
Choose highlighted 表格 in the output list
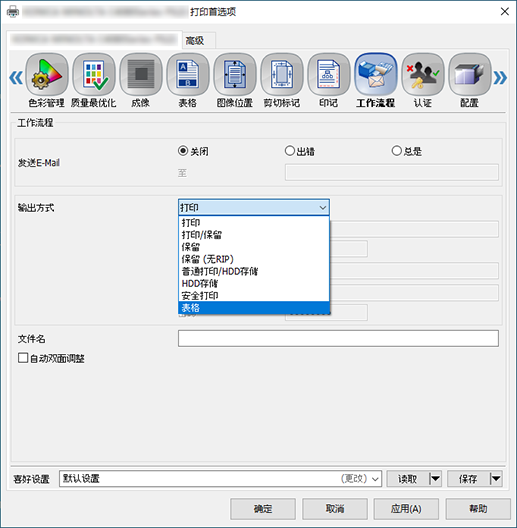254,307
